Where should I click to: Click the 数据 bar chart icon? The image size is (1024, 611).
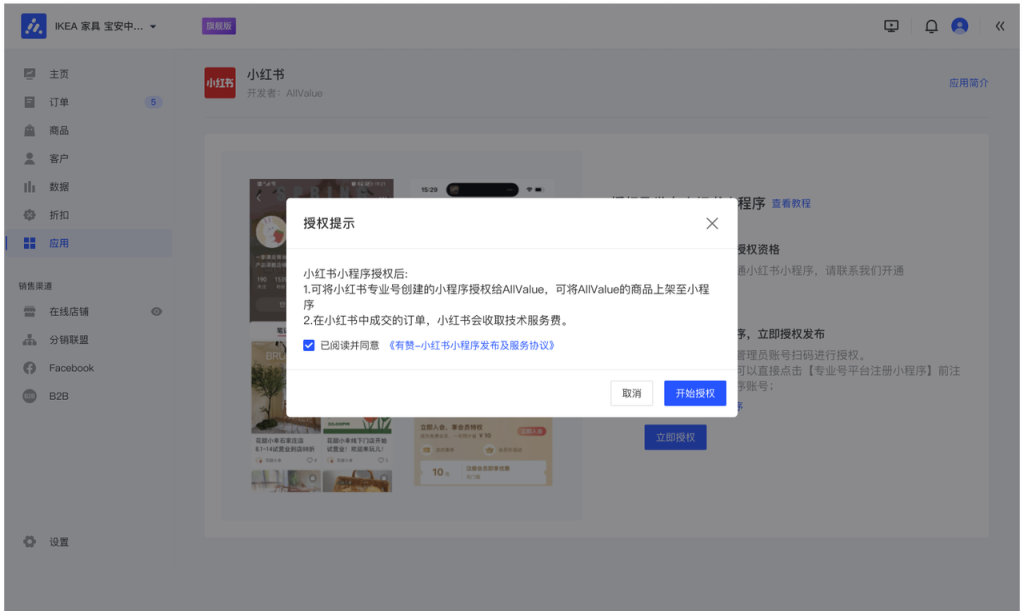[29, 187]
